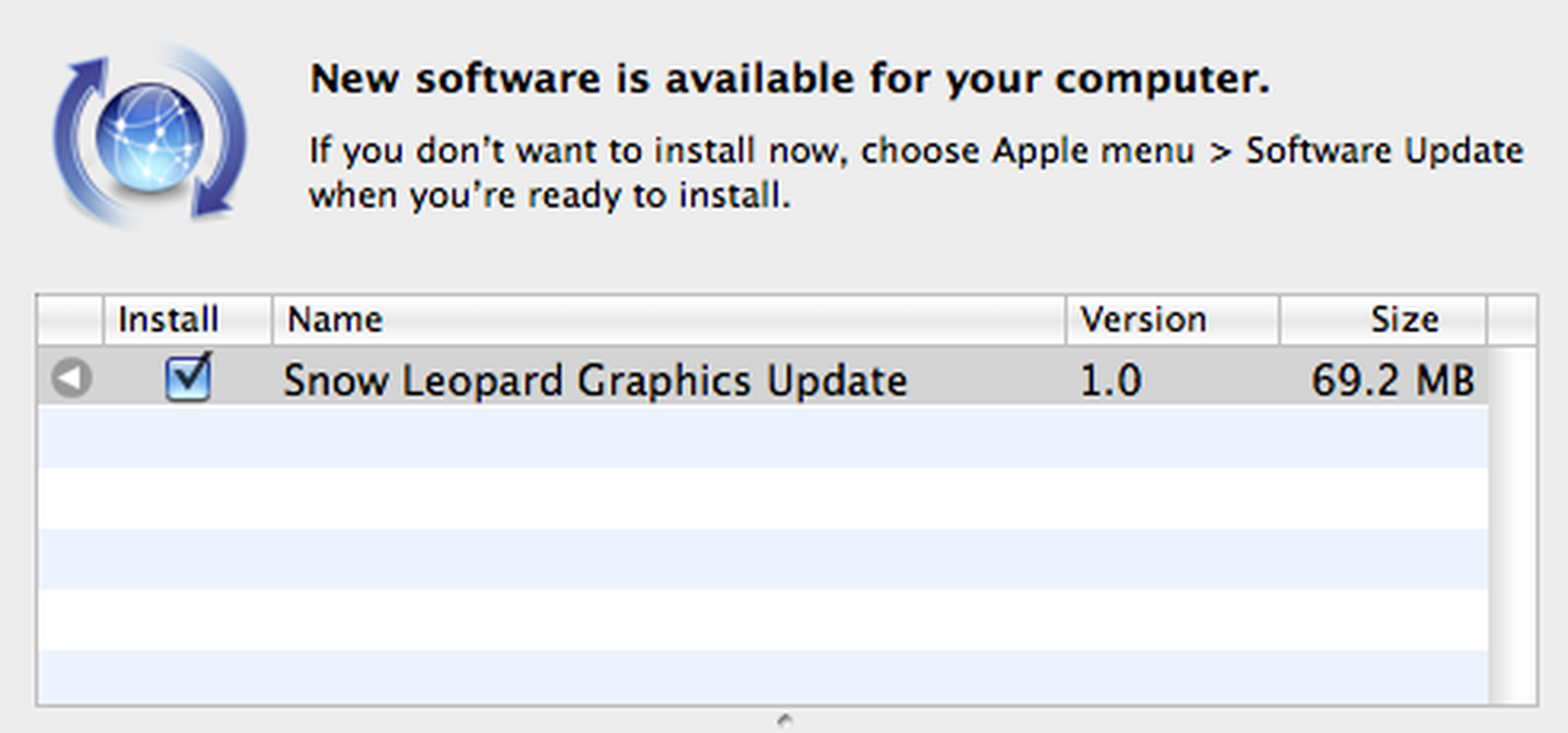
Task: Click the small caret at the window bottom
Action: point(784,722)
